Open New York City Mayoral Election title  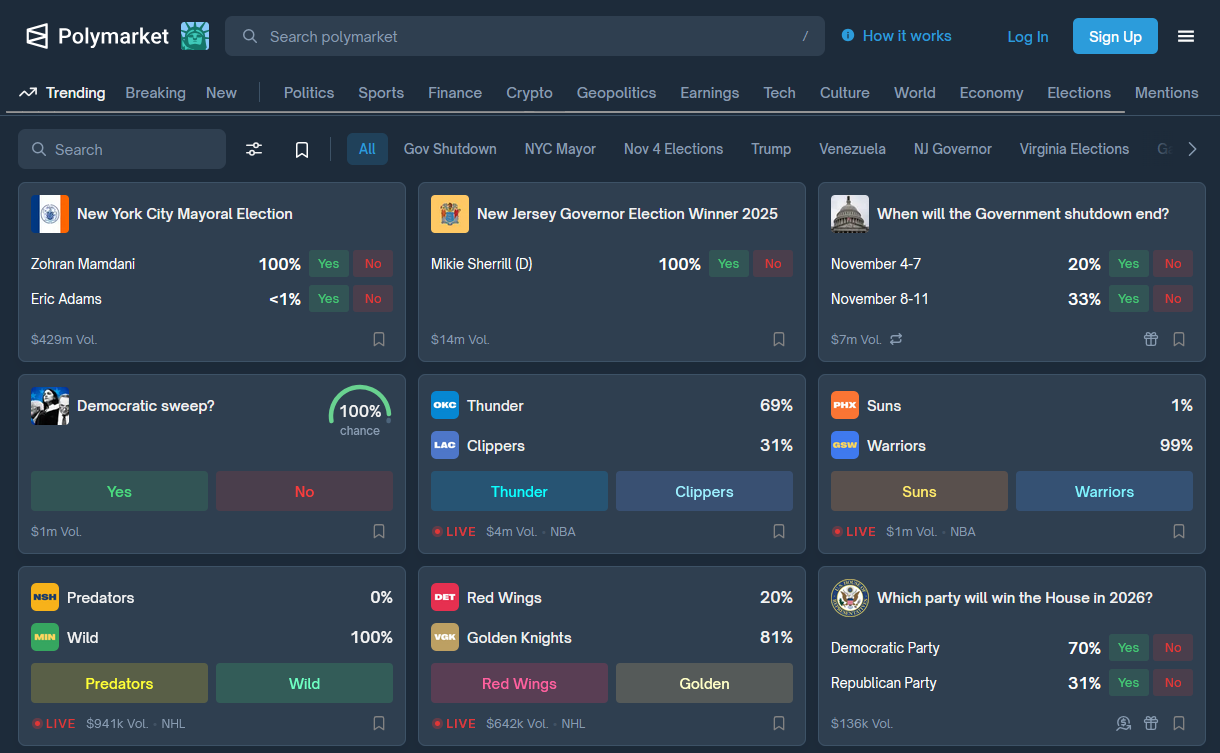click(x=185, y=214)
